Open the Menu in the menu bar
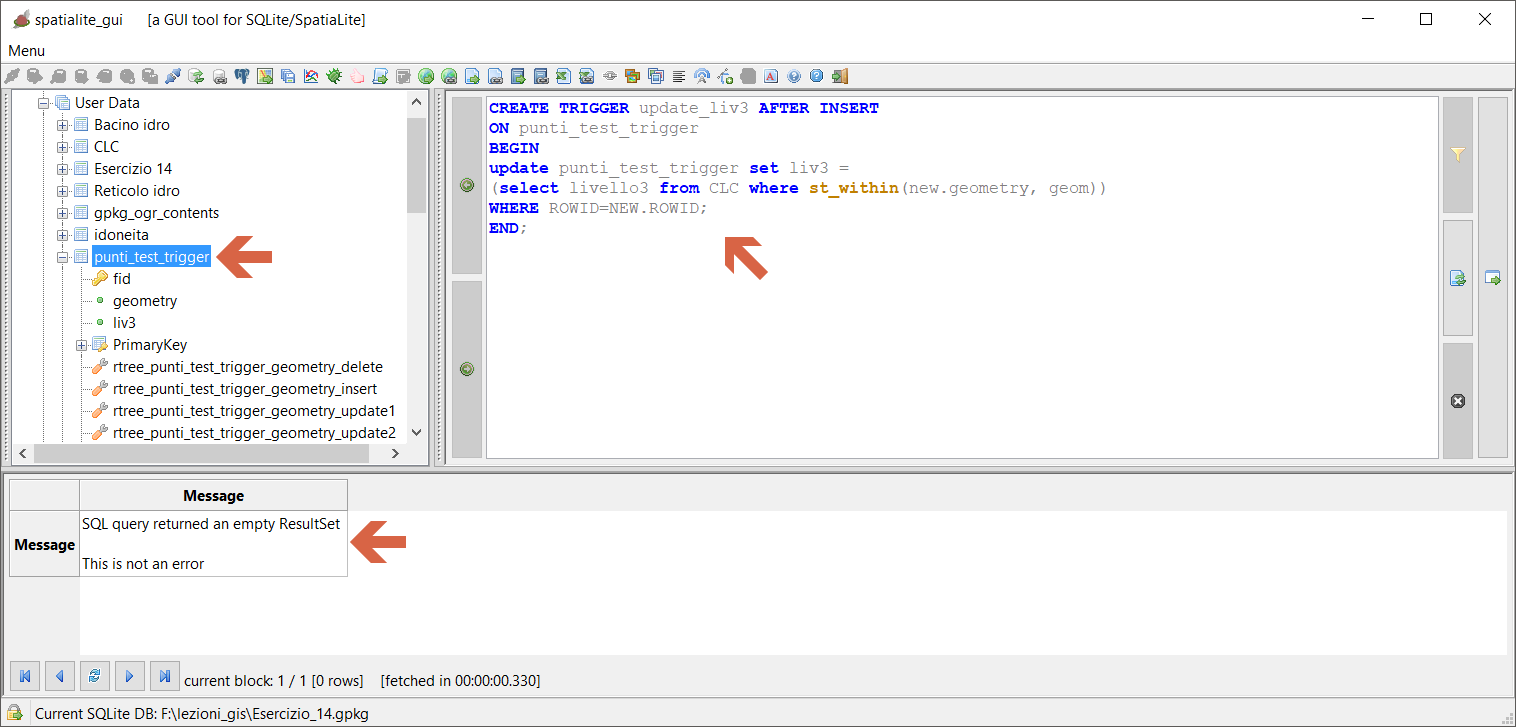The image size is (1516, 727). 27,51
